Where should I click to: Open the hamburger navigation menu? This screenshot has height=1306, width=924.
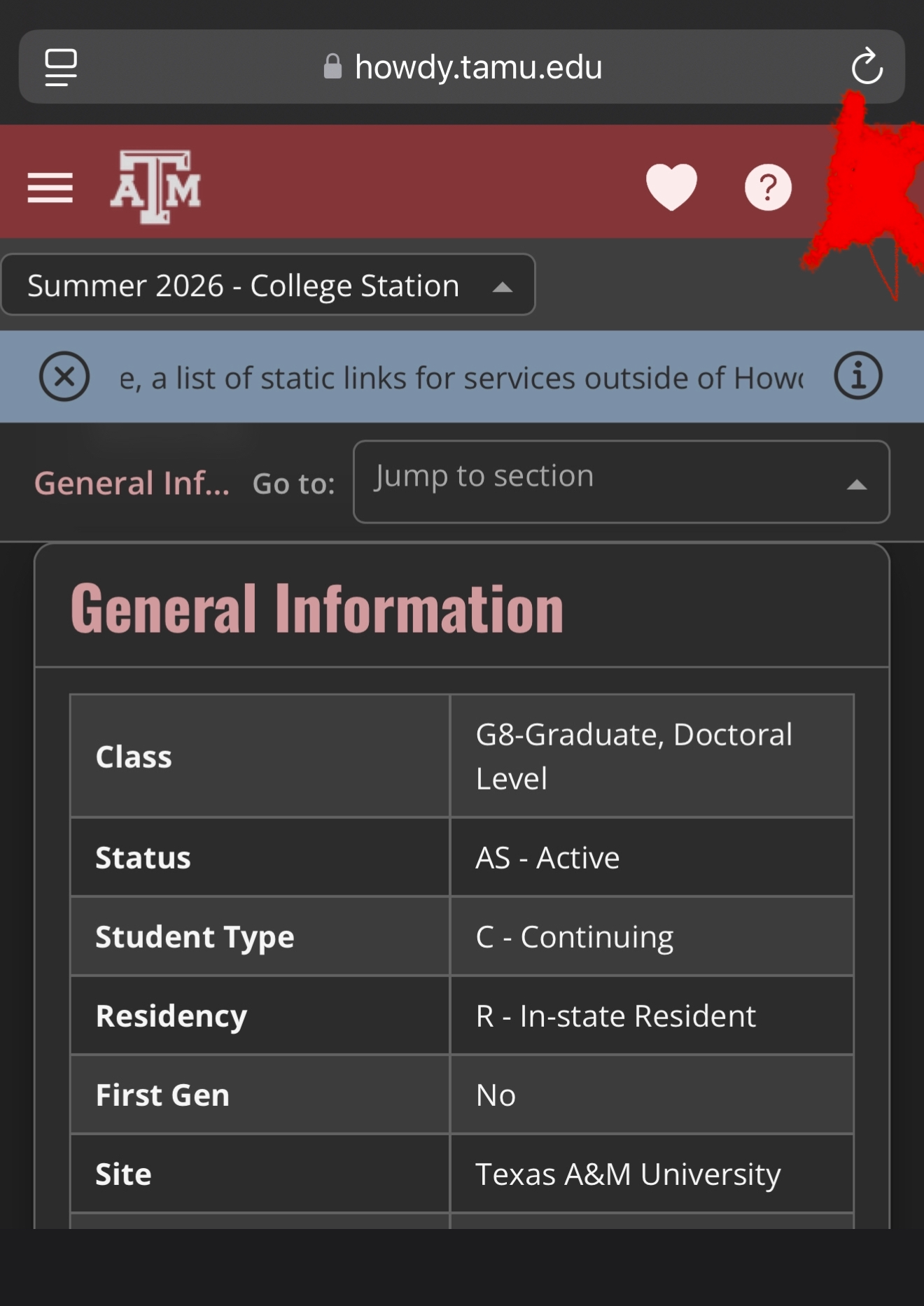tap(50, 188)
